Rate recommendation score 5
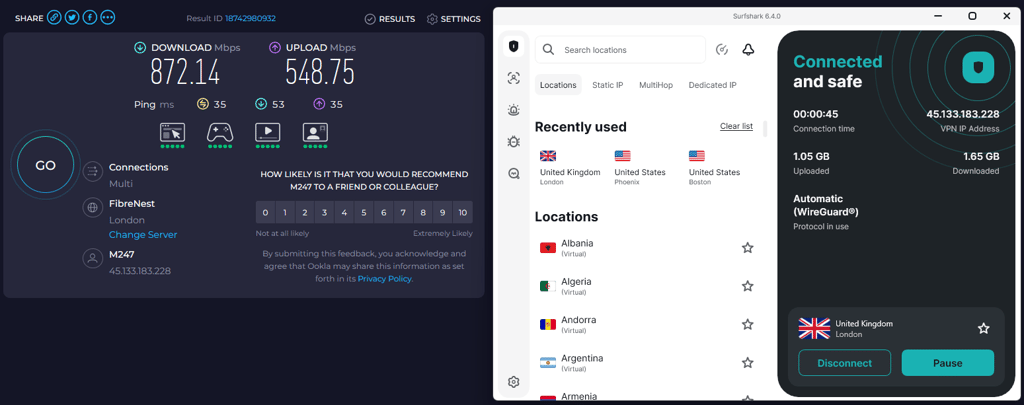Viewport: 1024px width, 405px height. coord(364,212)
